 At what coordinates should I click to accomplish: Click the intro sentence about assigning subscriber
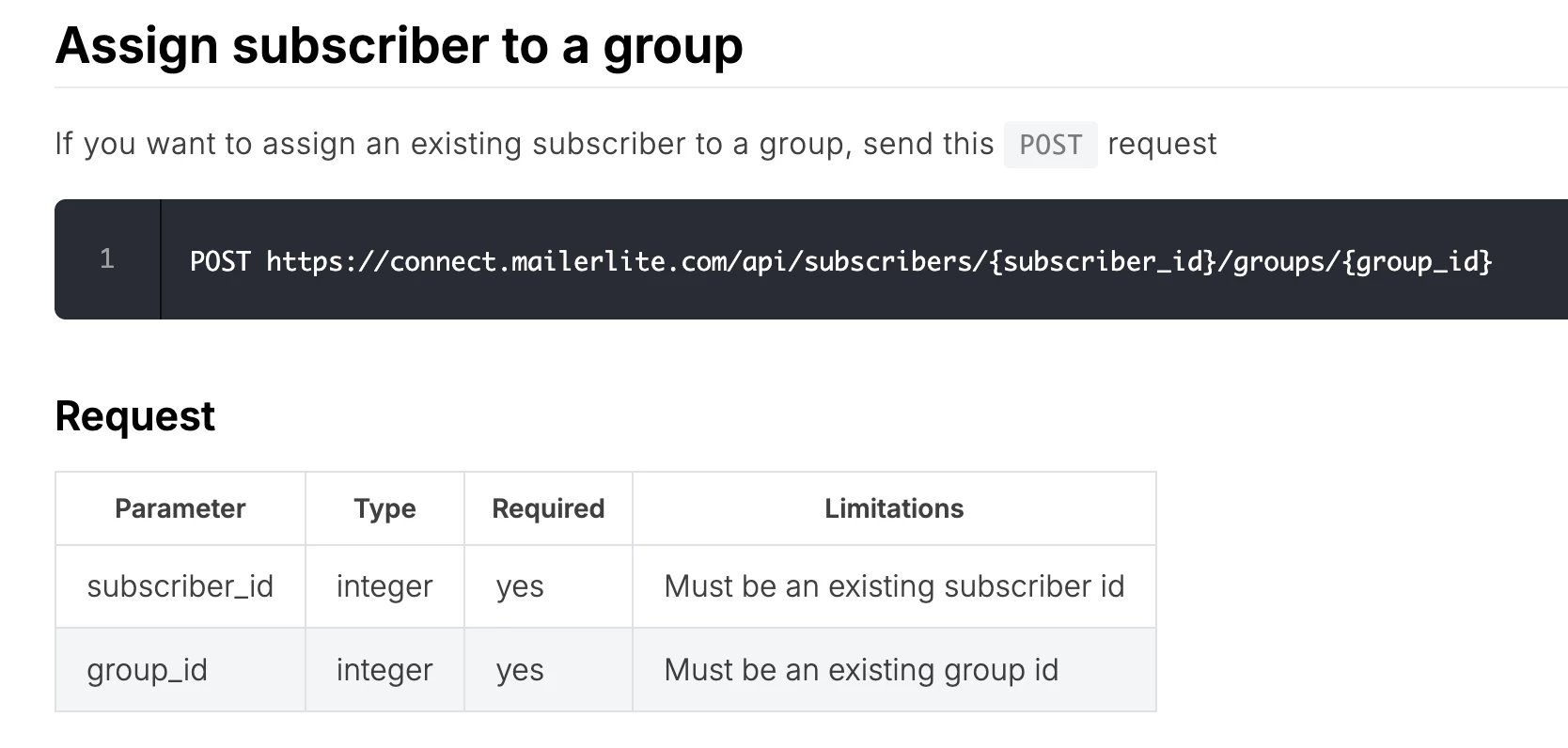tap(523, 144)
